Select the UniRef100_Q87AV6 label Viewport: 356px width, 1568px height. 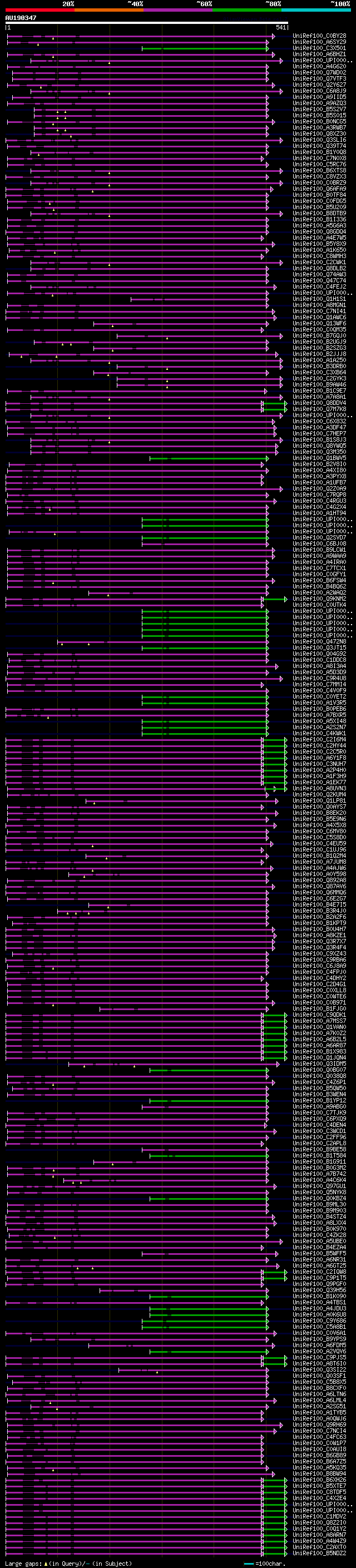point(319,886)
